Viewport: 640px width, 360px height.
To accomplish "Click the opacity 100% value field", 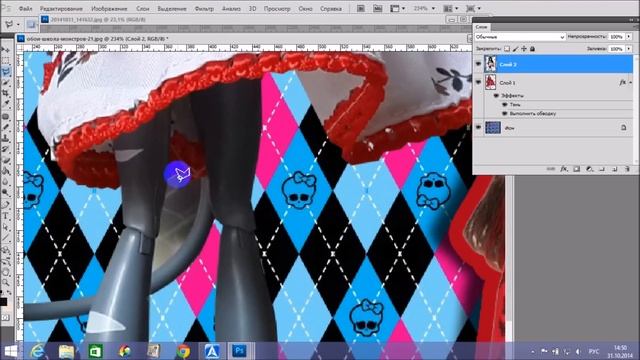I will tap(616, 37).
